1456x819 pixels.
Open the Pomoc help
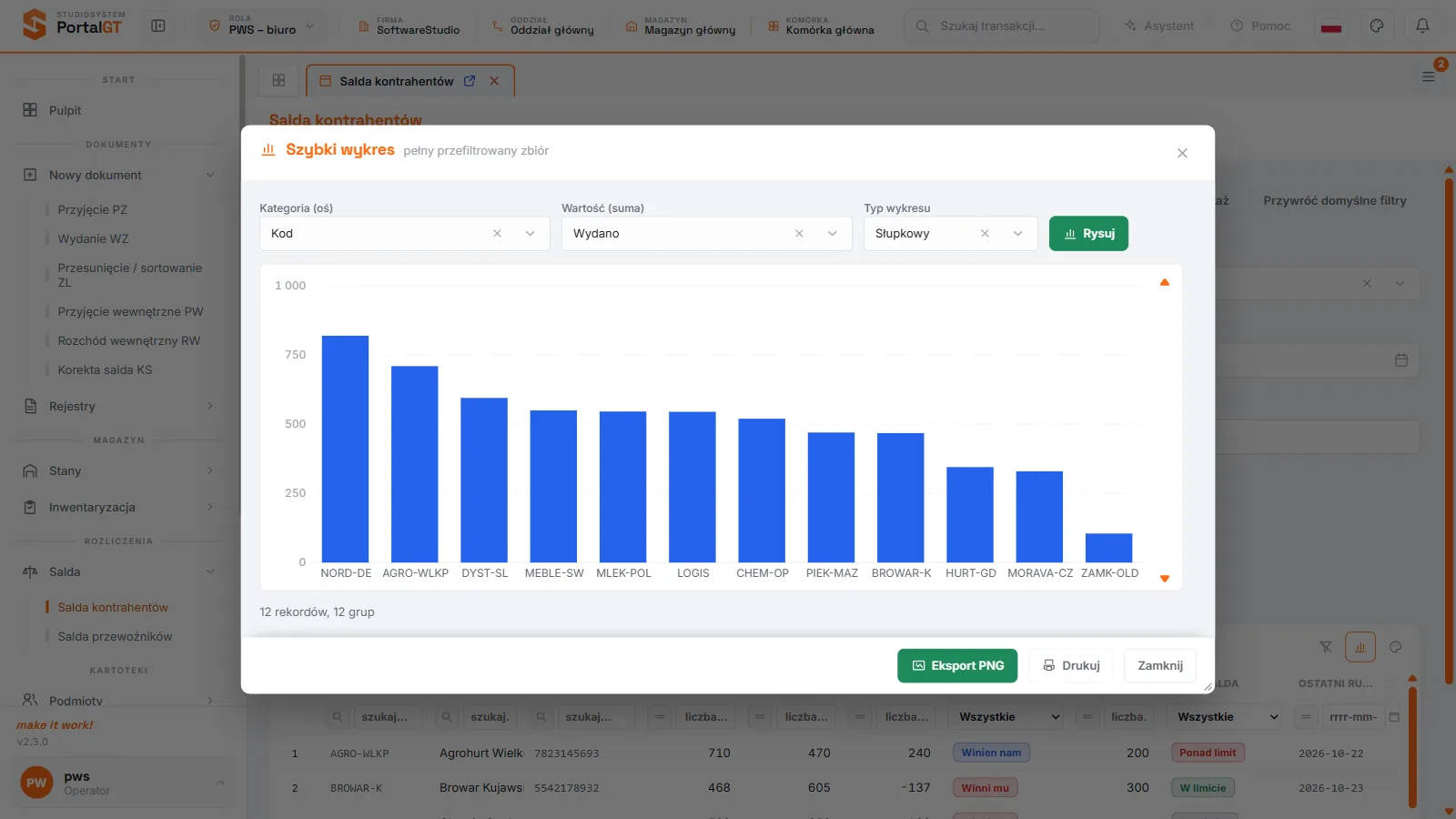(1260, 25)
